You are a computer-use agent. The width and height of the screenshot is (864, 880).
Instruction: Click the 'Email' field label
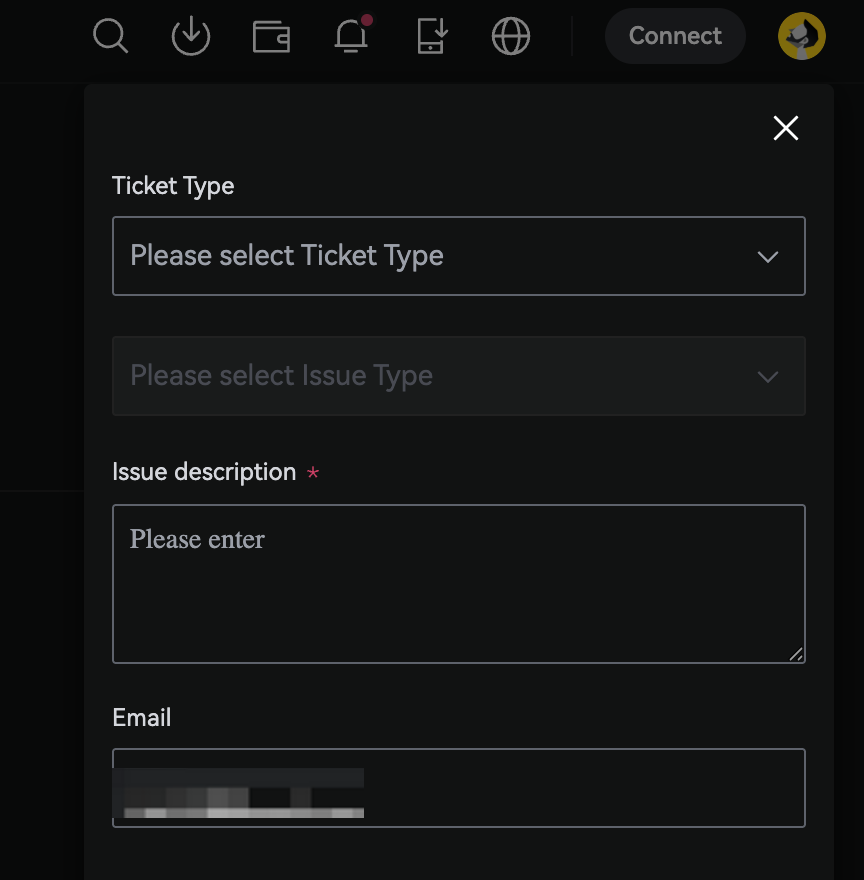[x=142, y=718]
